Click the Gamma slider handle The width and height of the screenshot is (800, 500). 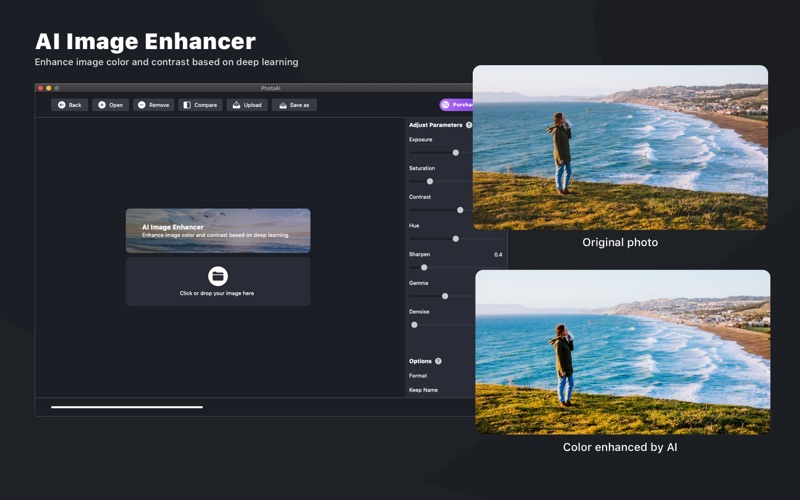(445, 296)
